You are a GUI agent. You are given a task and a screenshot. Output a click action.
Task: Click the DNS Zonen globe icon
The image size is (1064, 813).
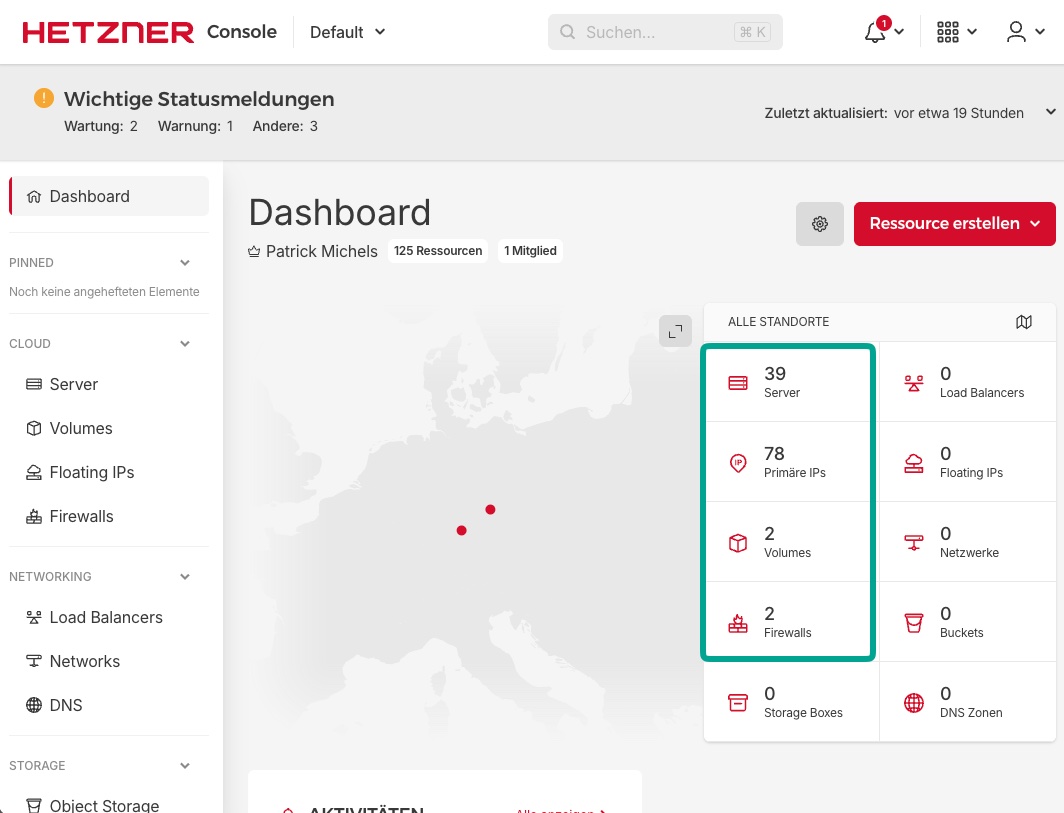point(913,703)
